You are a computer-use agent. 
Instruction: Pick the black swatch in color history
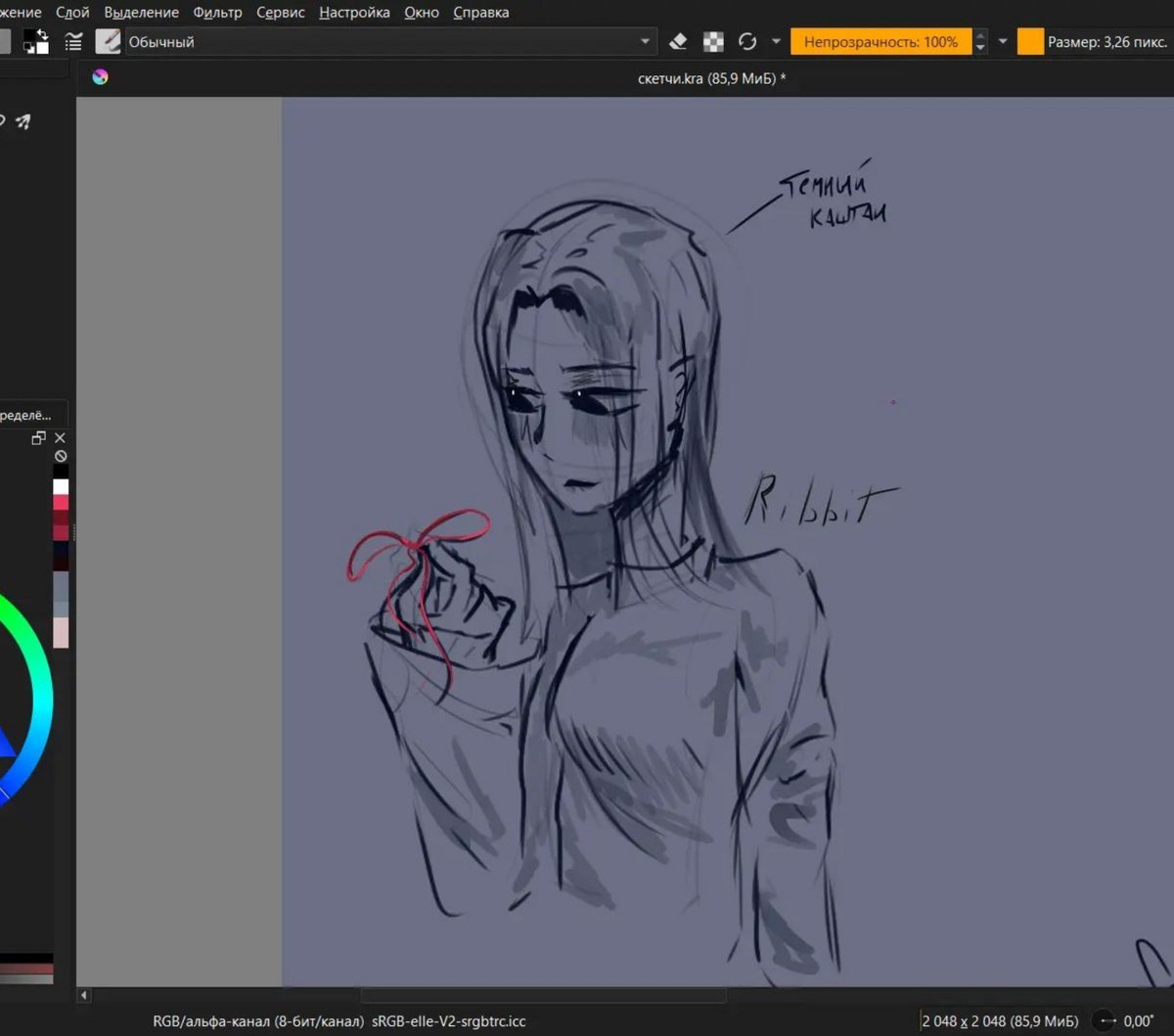(61, 472)
